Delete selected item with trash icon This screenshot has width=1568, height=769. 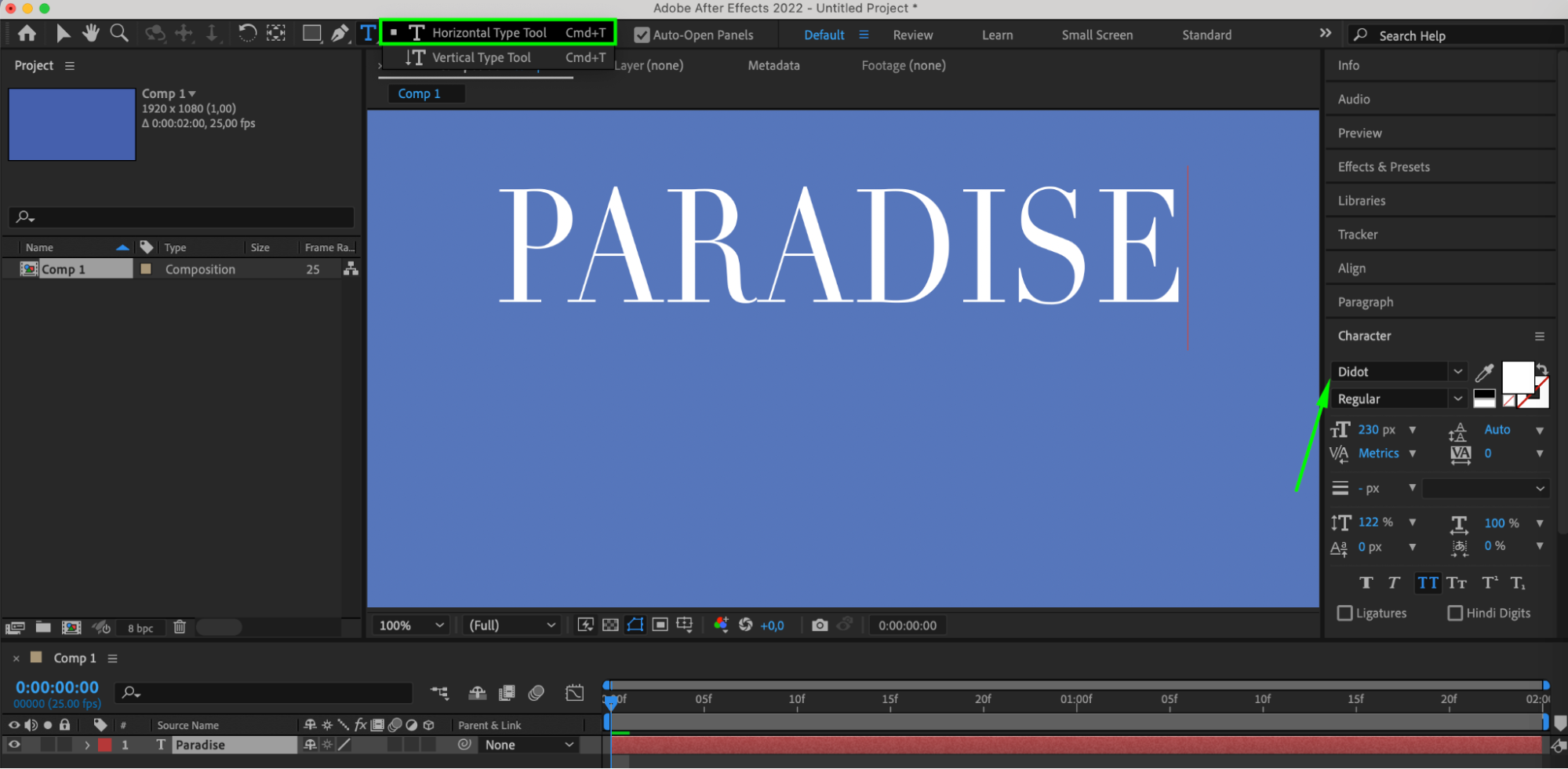[180, 627]
